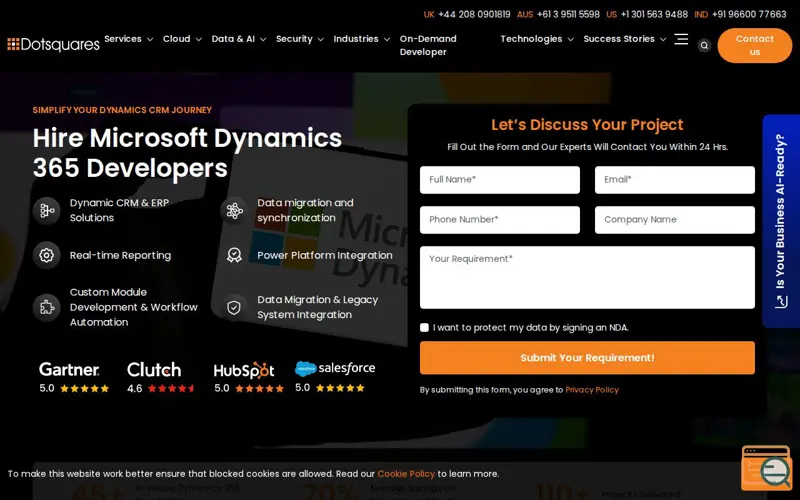Screen dimensions: 800x500
Task: Click the Data migration and synchronization icon
Action: [x=234, y=210]
